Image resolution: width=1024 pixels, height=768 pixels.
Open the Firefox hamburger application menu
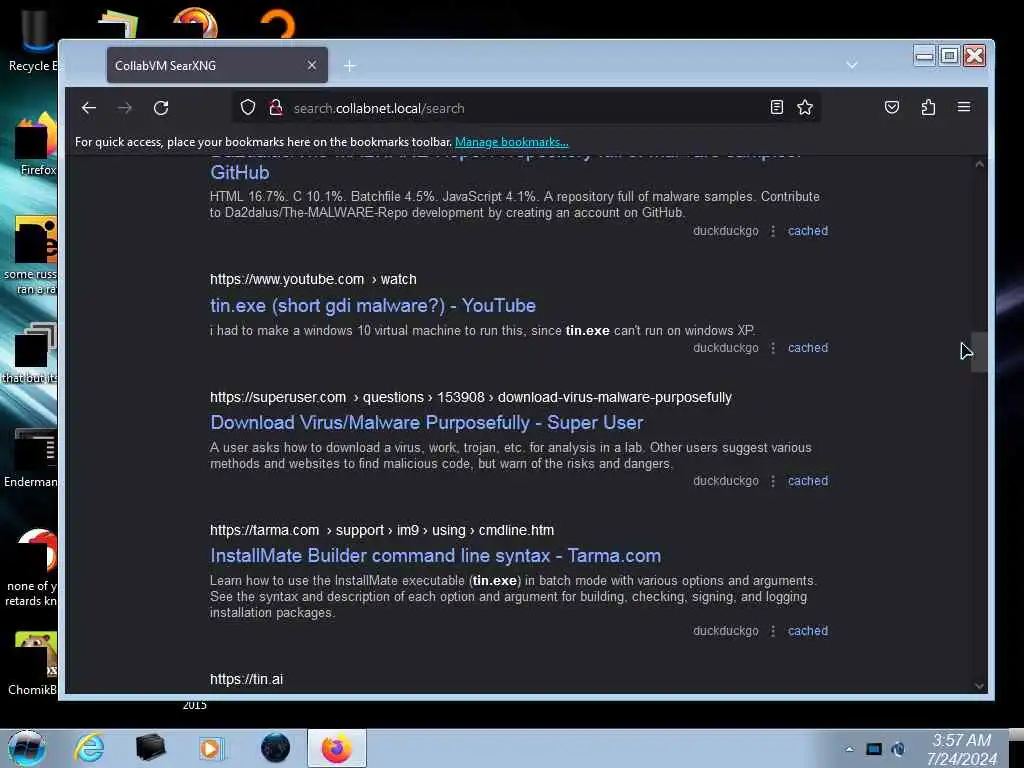[964, 107]
